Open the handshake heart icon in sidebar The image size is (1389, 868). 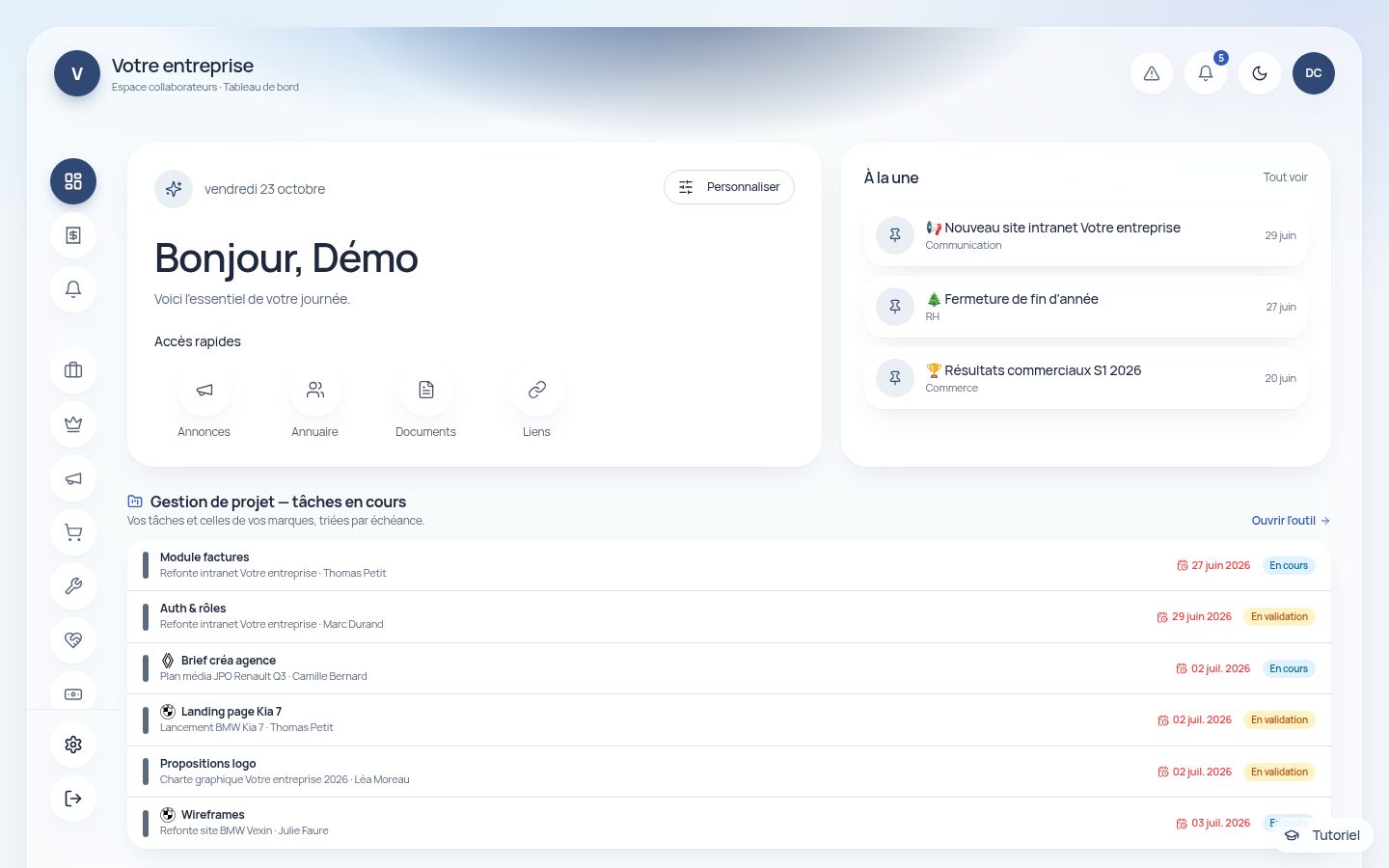pos(73,640)
